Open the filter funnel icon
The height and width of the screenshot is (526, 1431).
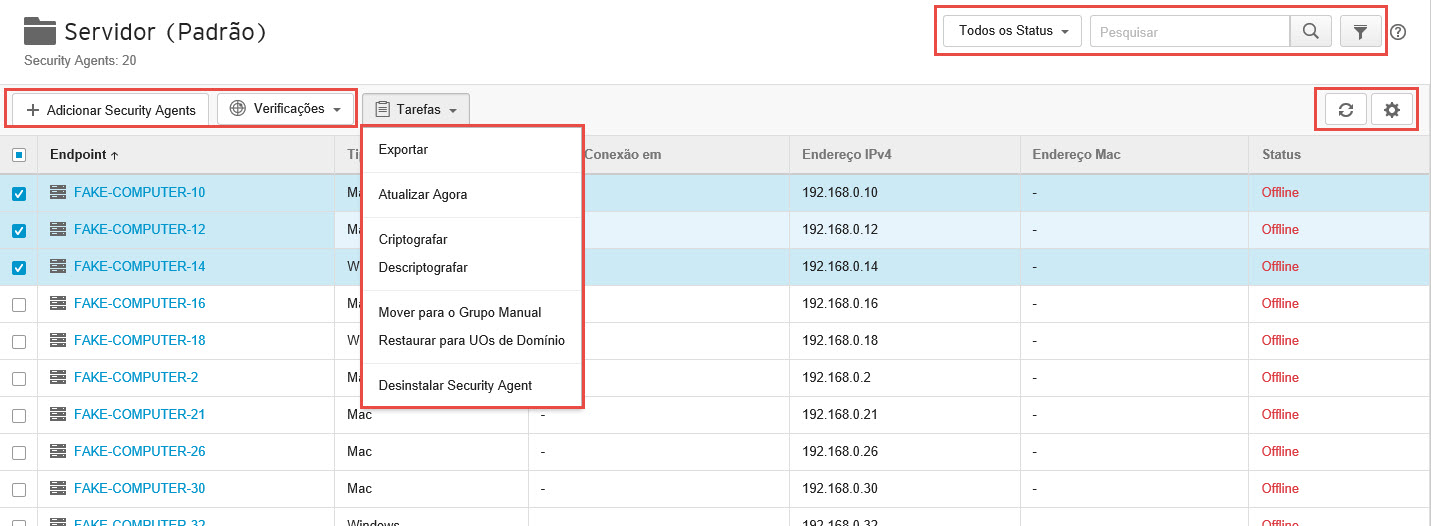1360,31
